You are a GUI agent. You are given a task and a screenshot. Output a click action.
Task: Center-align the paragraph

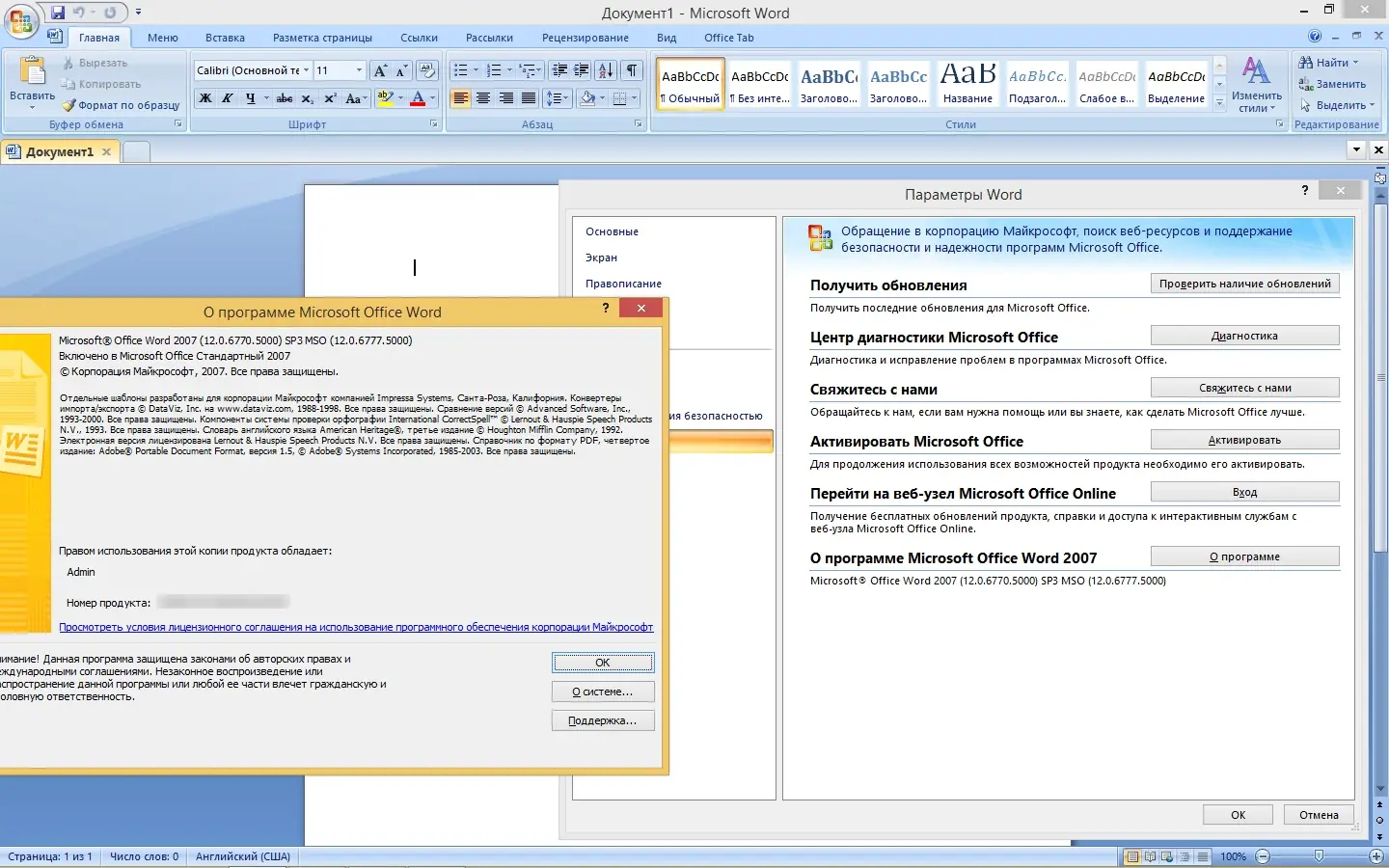(483, 98)
